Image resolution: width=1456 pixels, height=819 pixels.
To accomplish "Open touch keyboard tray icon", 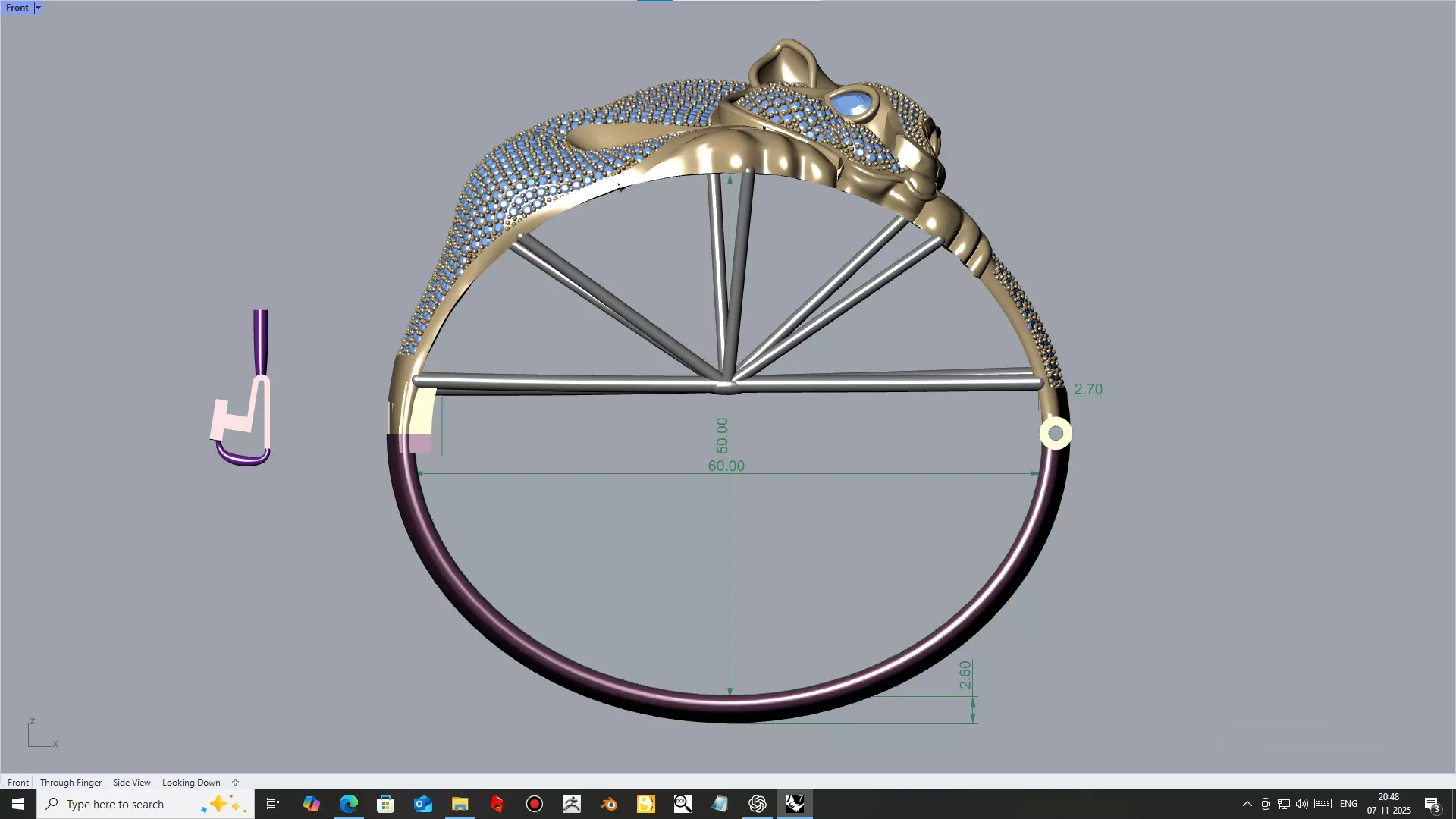I will (x=1323, y=804).
